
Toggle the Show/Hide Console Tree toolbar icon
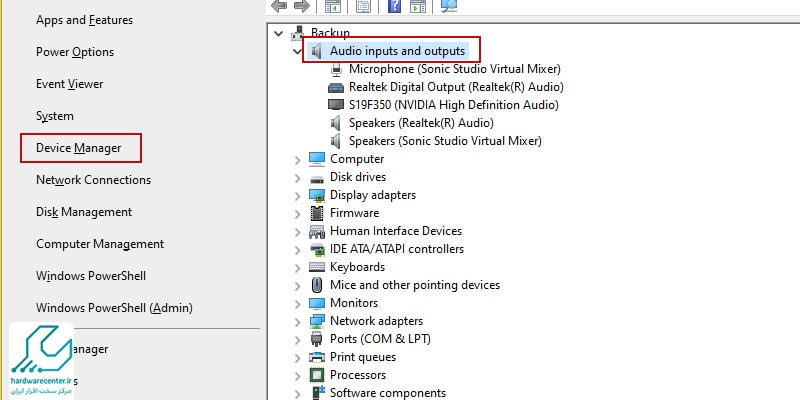coord(333,6)
